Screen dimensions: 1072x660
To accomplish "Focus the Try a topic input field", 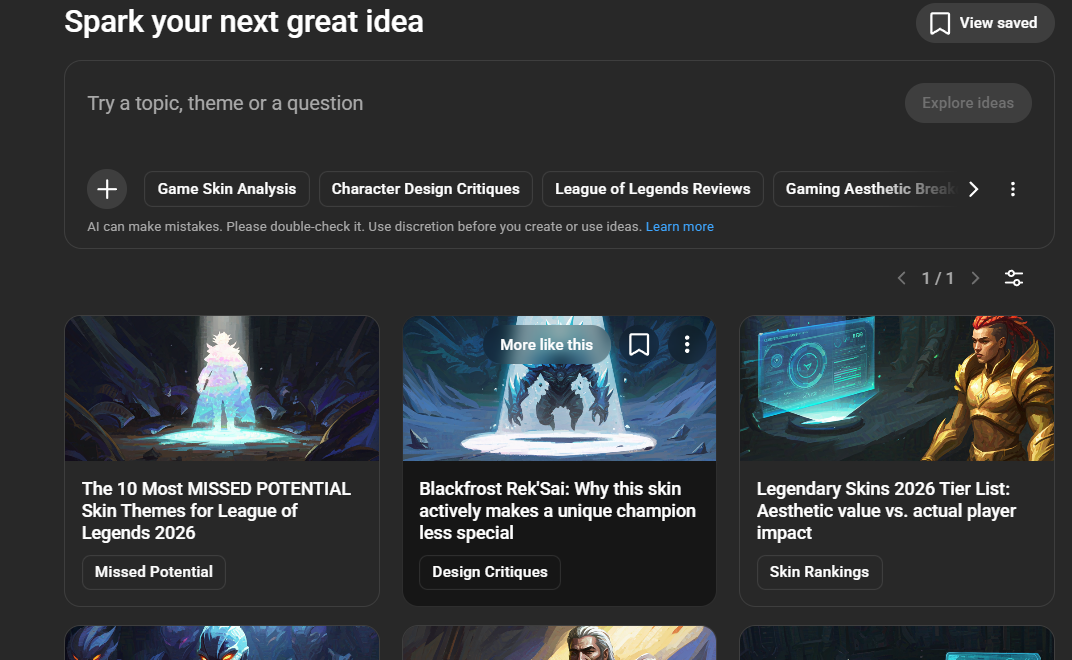I will (480, 103).
